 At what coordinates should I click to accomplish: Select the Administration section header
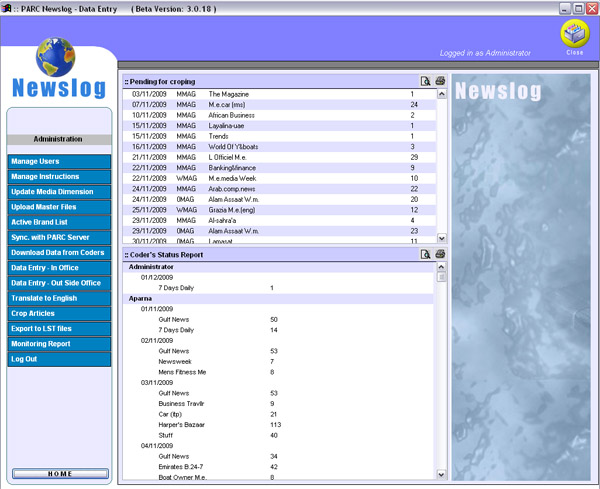pyautogui.click(x=59, y=139)
